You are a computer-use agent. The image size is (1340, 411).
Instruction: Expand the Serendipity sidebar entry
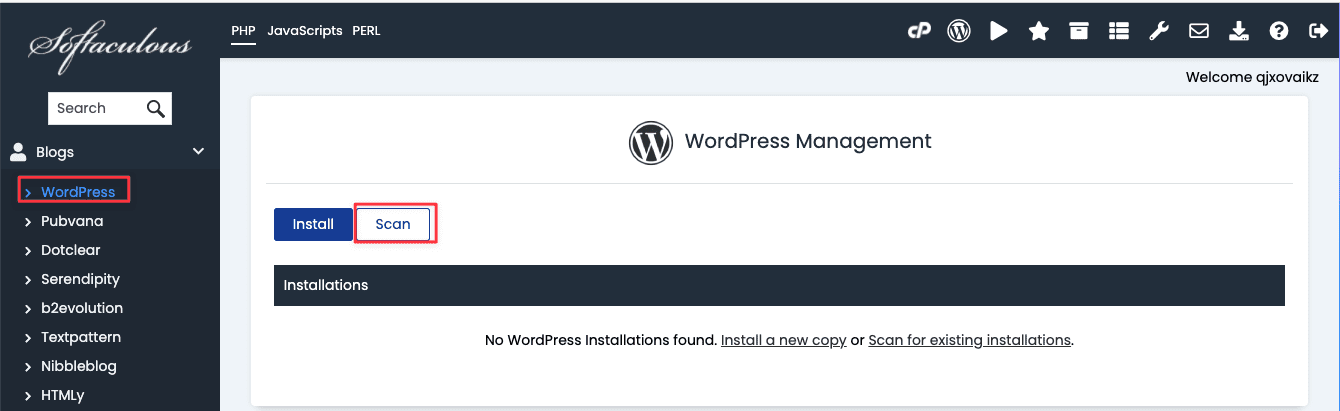coord(80,279)
